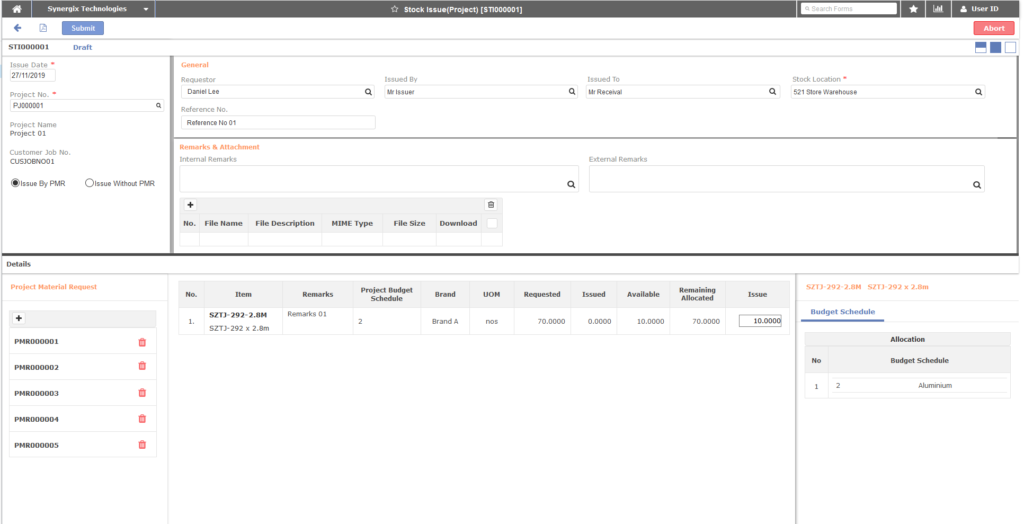The height and width of the screenshot is (524, 1024).
Task: Delete PMR000005 entry
Action: 142,445
